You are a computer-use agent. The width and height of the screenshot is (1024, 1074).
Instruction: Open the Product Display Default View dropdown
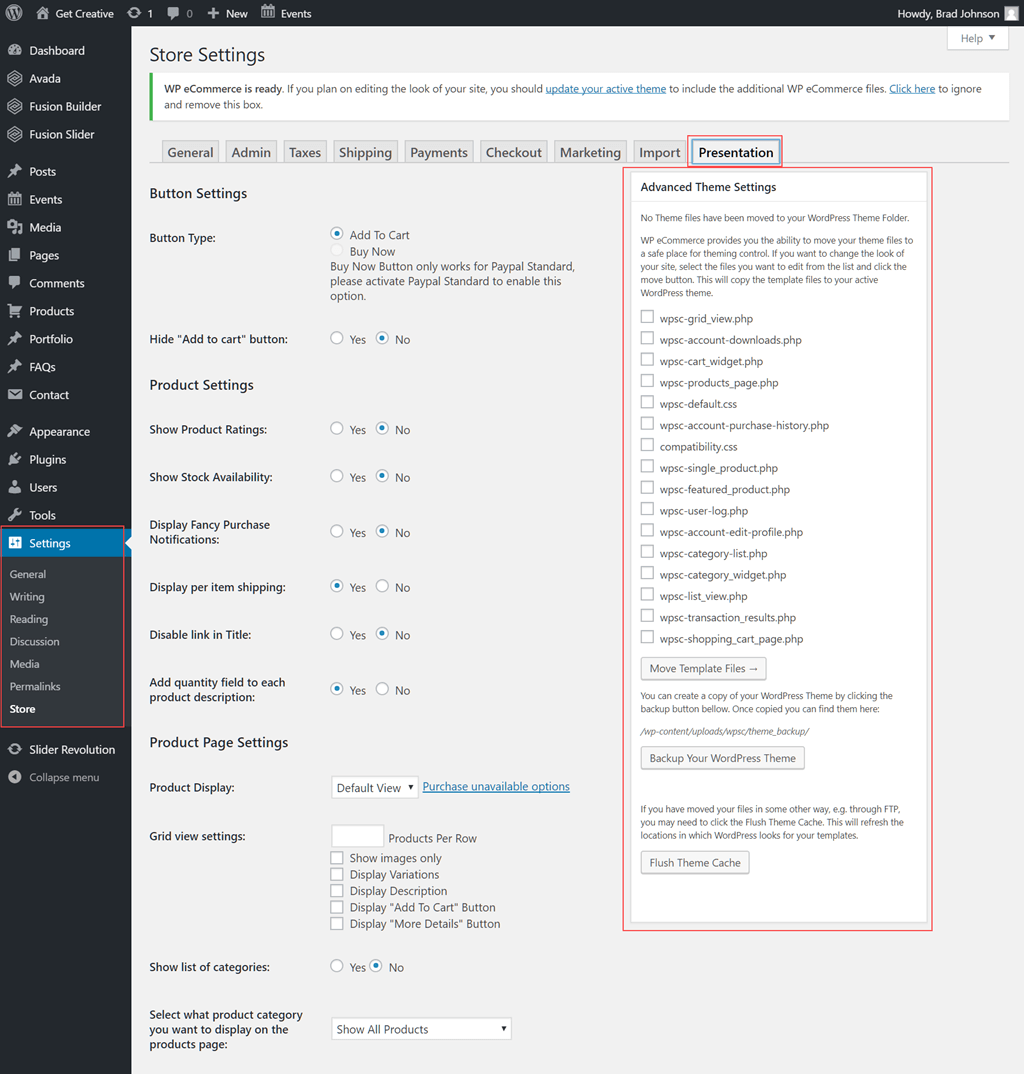[375, 788]
